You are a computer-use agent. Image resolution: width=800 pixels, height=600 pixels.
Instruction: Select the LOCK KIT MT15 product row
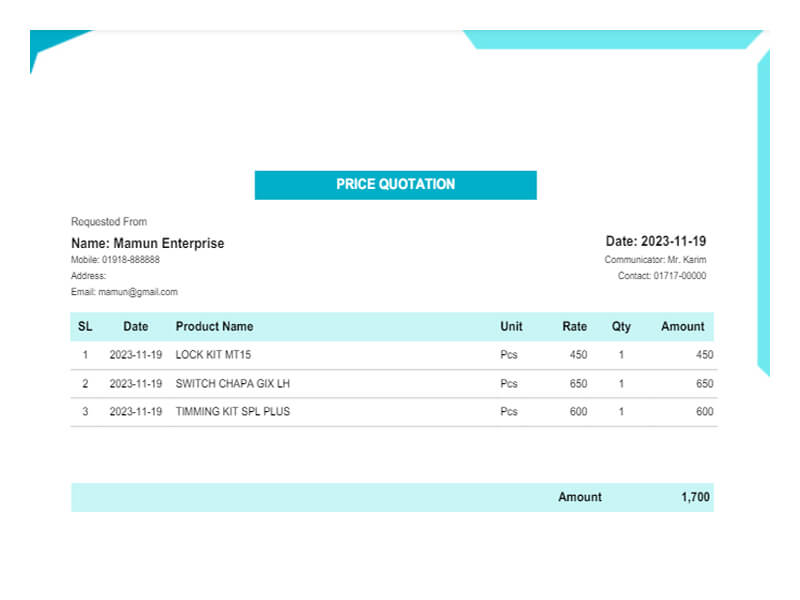pos(213,355)
